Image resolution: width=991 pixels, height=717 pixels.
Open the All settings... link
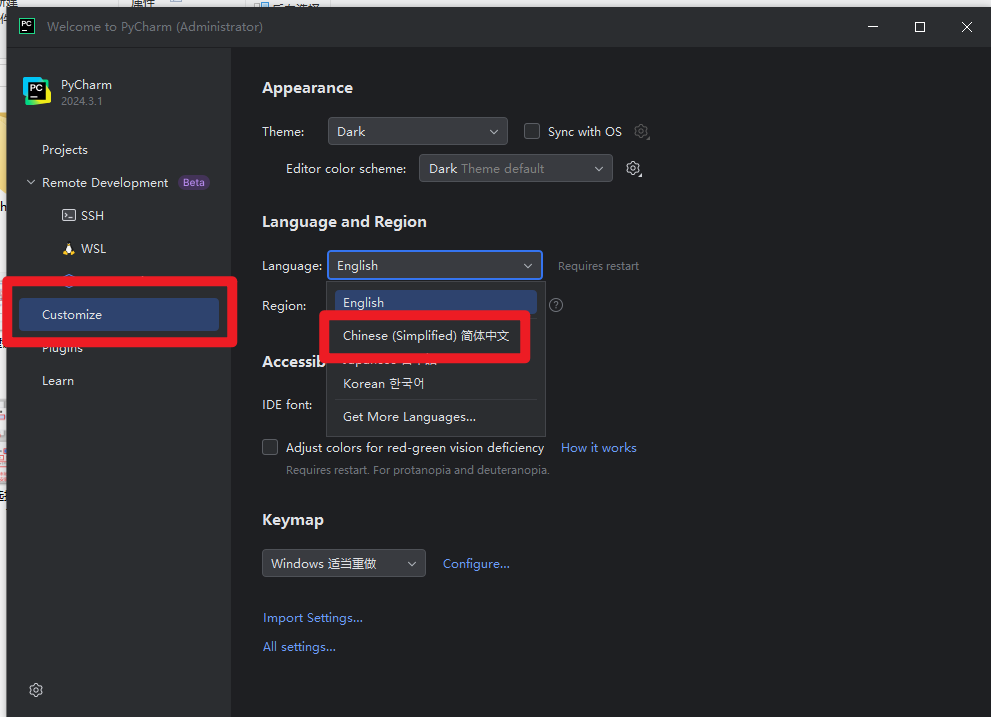[299, 647]
